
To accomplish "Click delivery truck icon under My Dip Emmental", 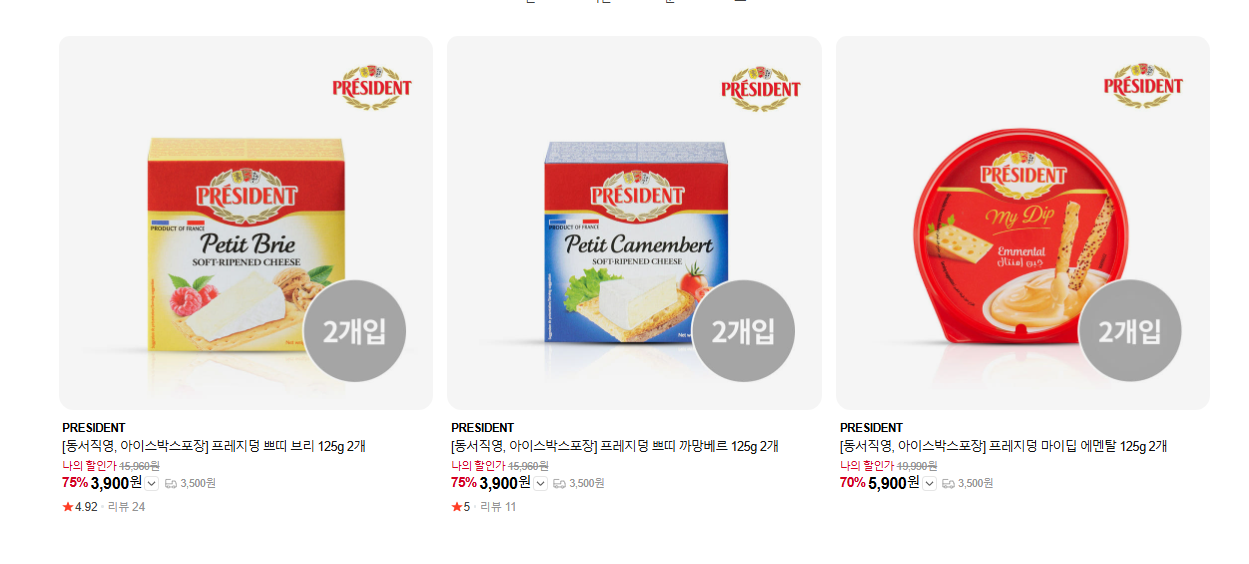I will click(x=948, y=484).
